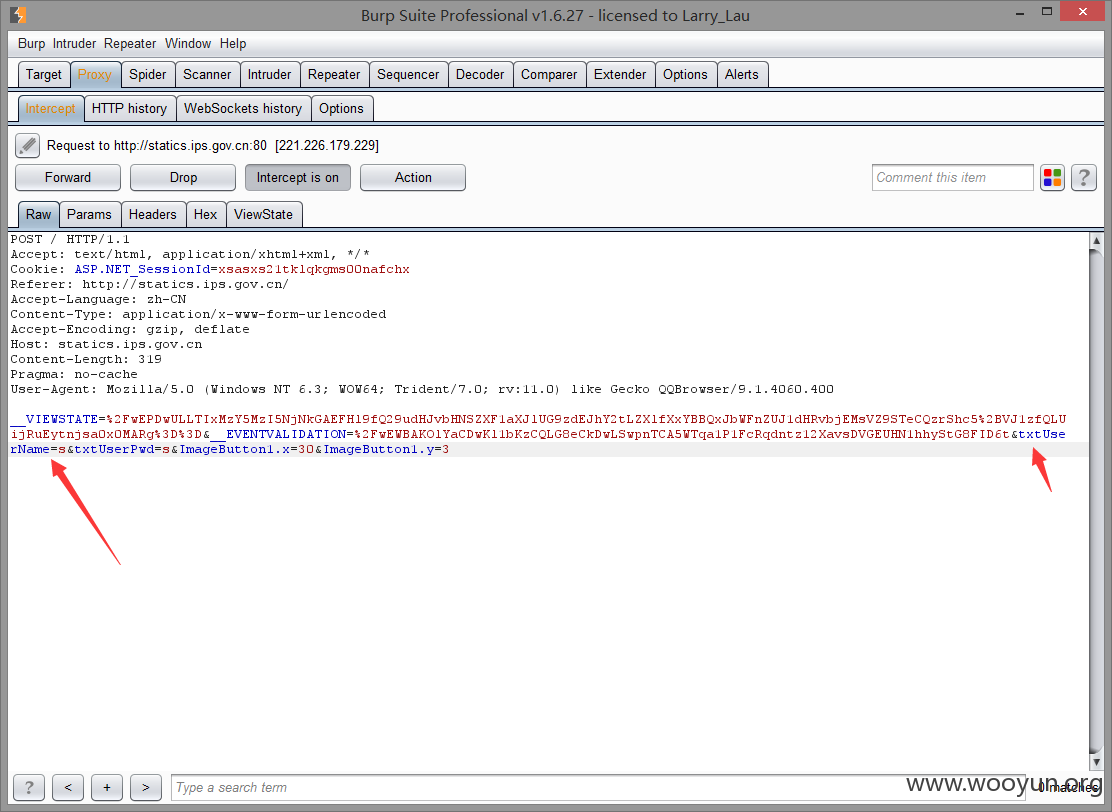
Task: Switch to the Repeater tool tab
Action: tap(334, 74)
